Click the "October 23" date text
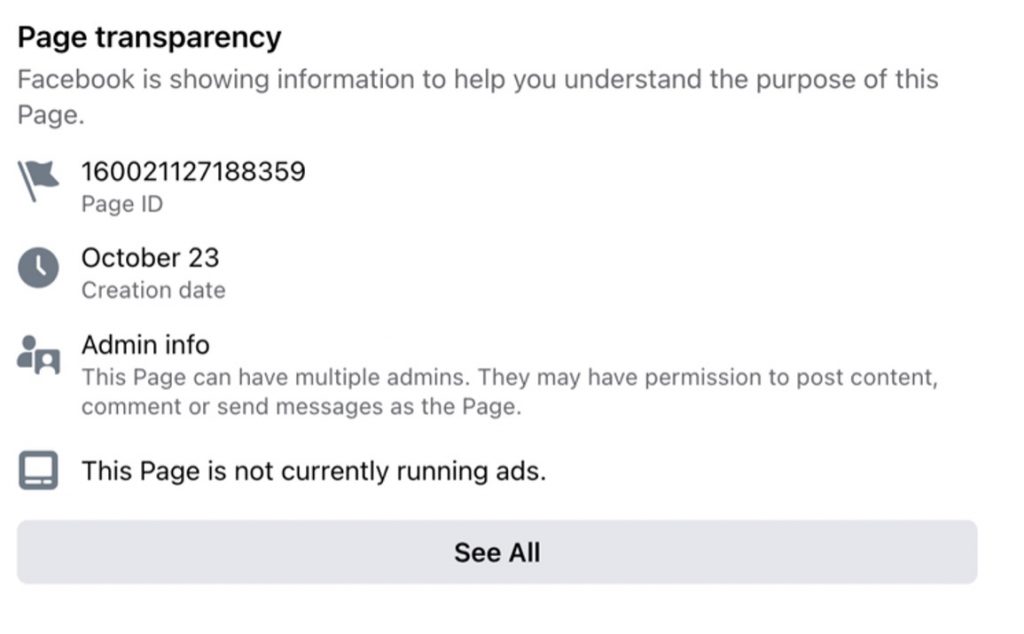 point(150,258)
